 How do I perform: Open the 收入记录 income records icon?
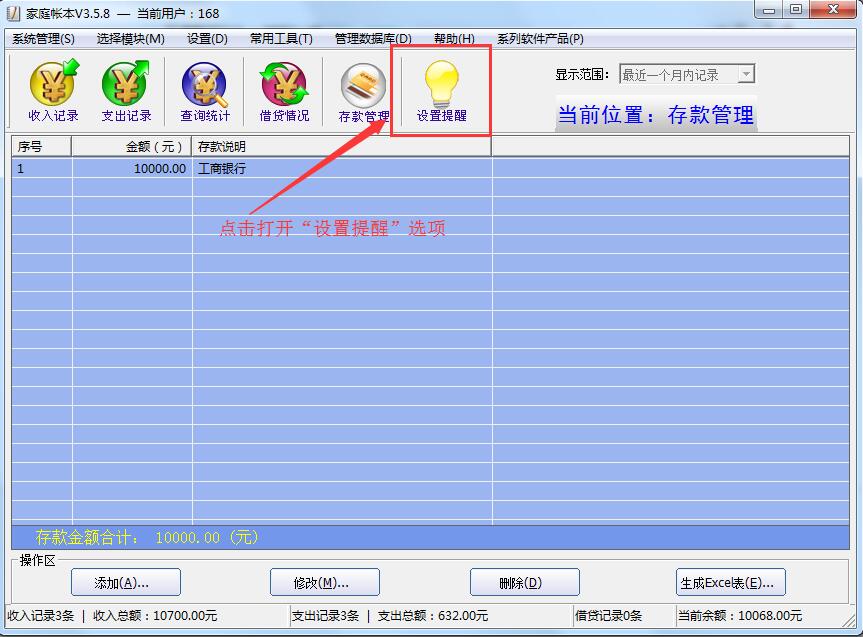tap(53, 91)
